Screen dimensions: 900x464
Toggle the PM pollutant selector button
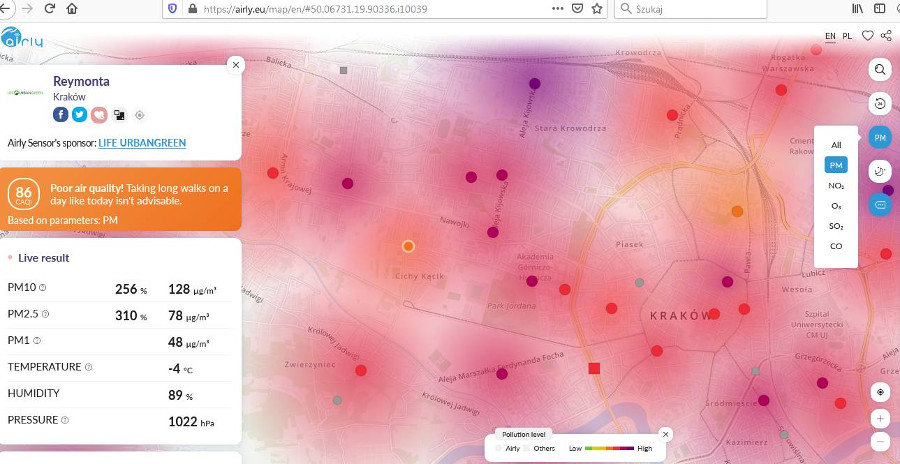click(x=880, y=138)
